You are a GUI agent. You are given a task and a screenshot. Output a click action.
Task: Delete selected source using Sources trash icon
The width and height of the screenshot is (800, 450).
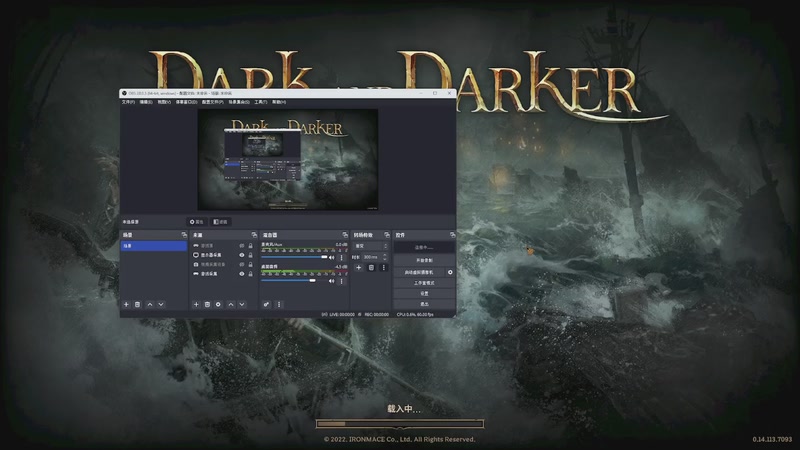click(207, 305)
